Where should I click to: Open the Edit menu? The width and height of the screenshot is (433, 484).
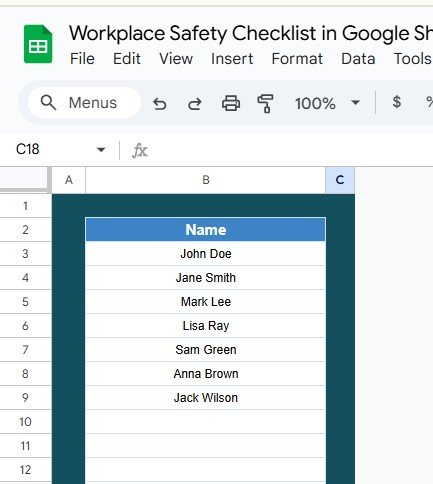pos(127,59)
